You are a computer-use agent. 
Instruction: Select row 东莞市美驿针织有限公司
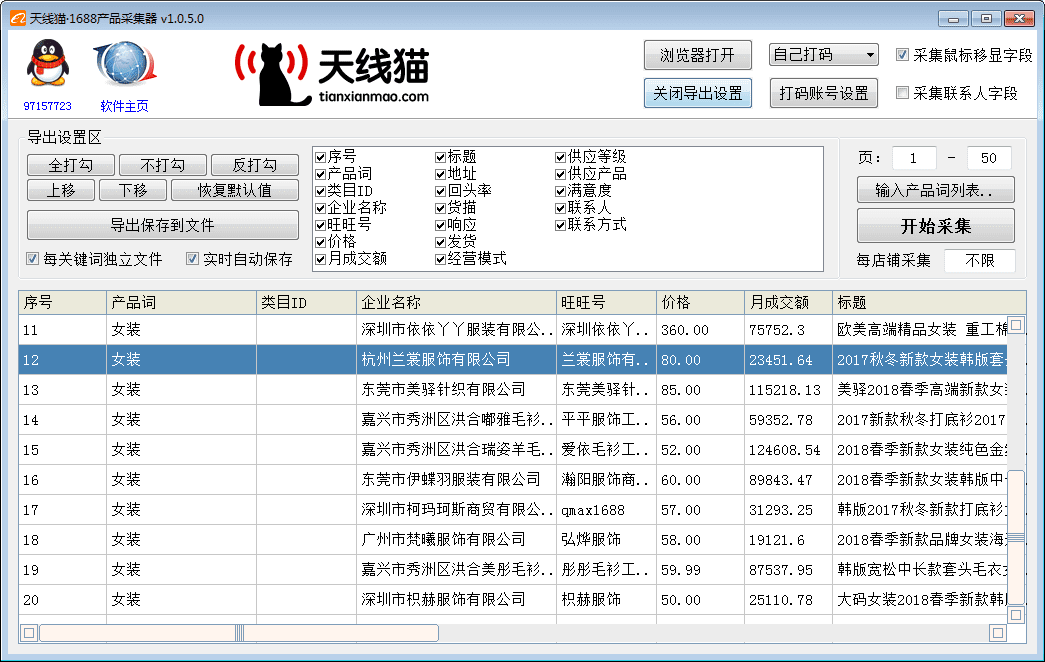coord(513,389)
